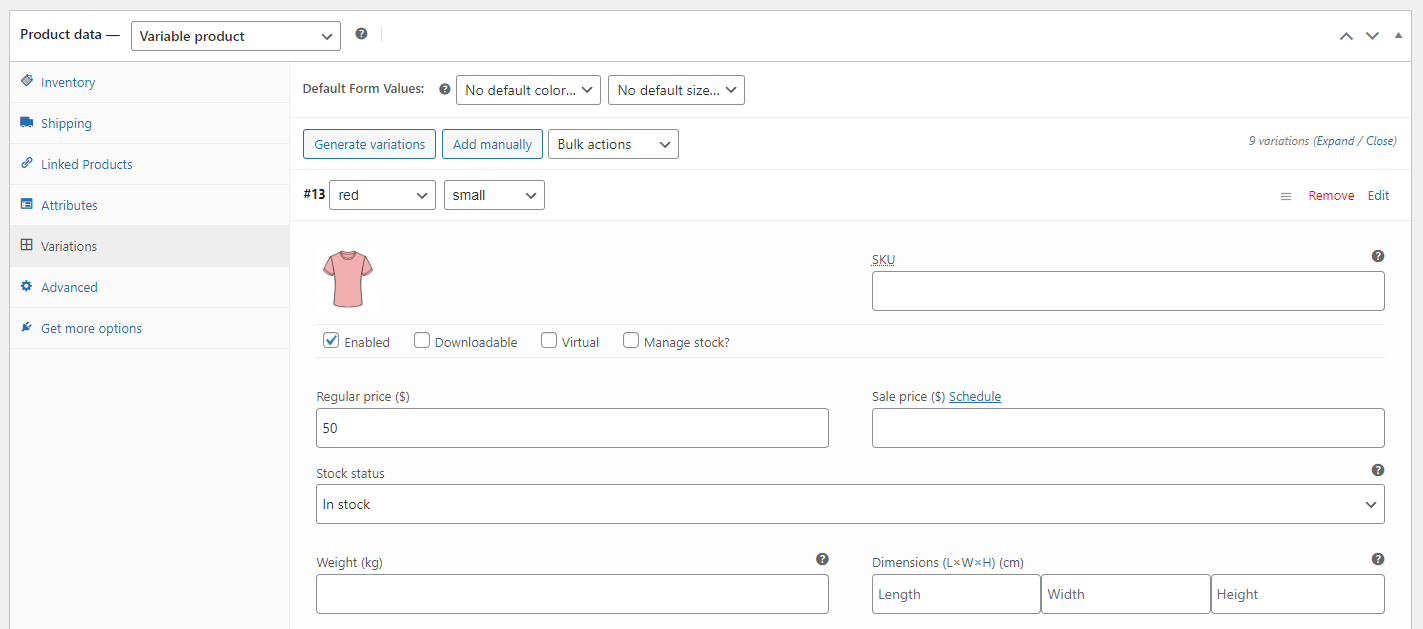Image resolution: width=1423 pixels, height=629 pixels.
Task: Click the help icon beside product type dropdown
Action: (361, 34)
